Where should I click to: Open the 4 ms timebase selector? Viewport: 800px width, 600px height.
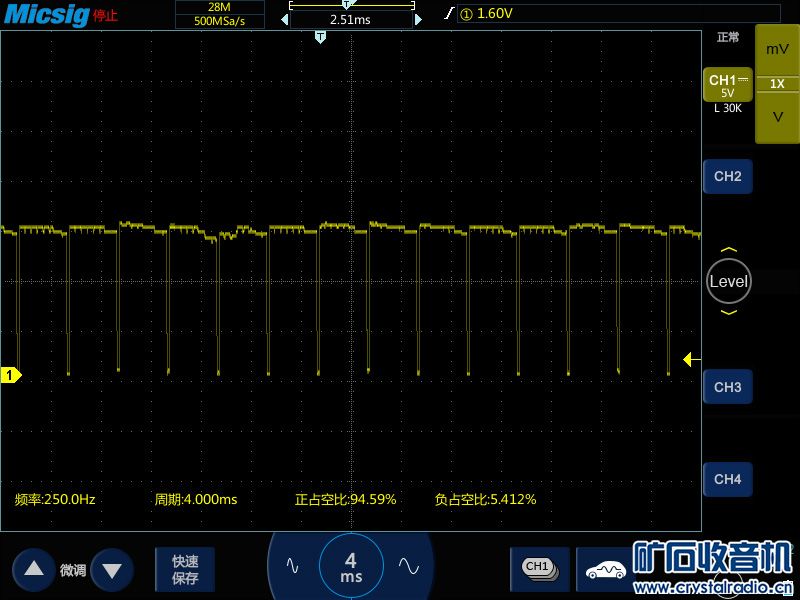click(x=351, y=566)
